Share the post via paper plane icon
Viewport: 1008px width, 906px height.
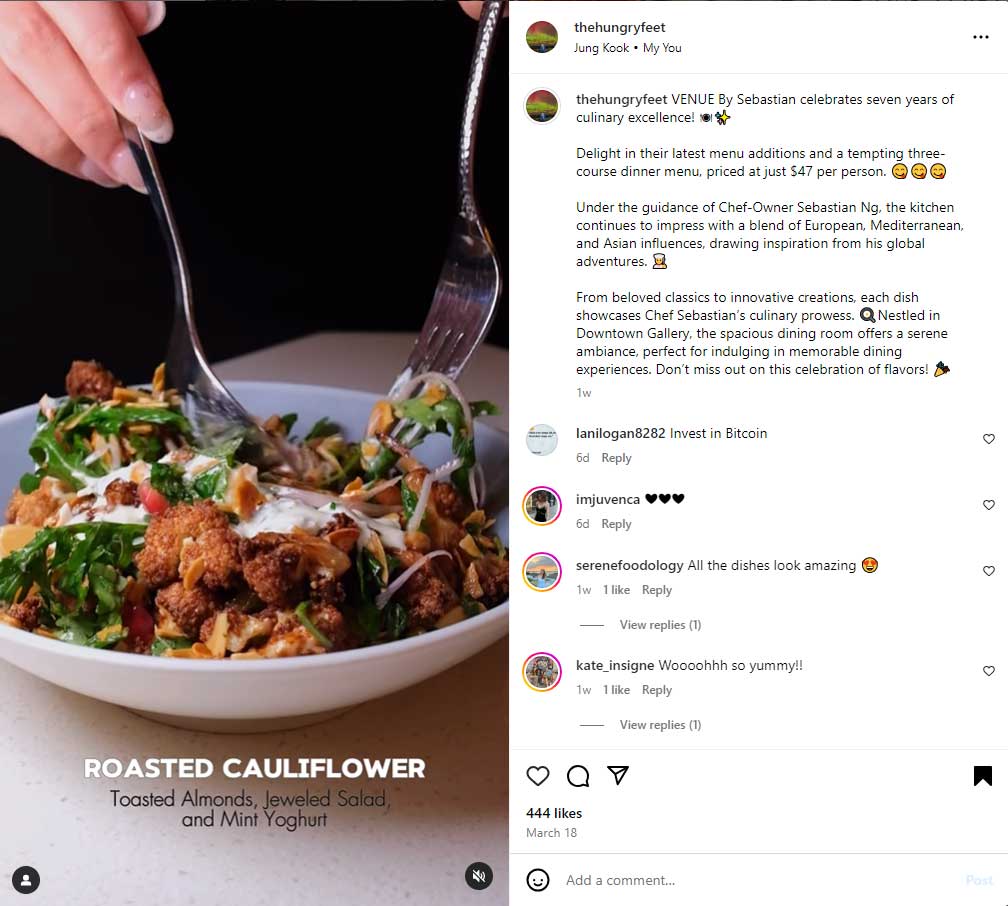[618, 776]
